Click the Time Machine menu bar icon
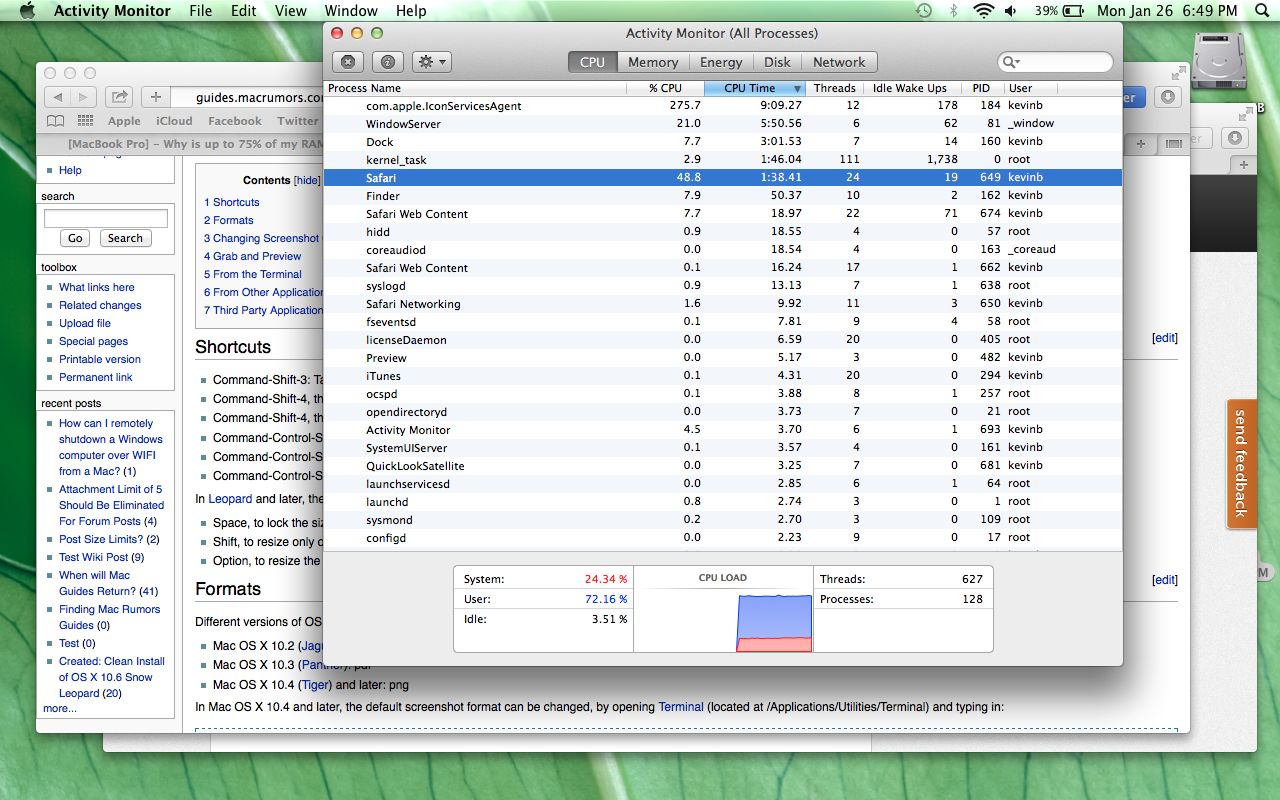The image size is (1280, 800). point(924,11)
